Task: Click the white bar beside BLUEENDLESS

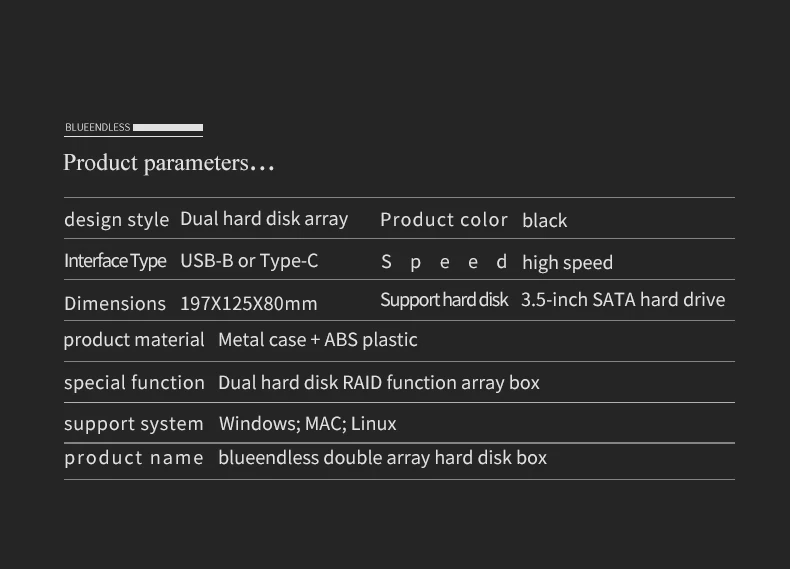Action: click(x=168, y=128)
